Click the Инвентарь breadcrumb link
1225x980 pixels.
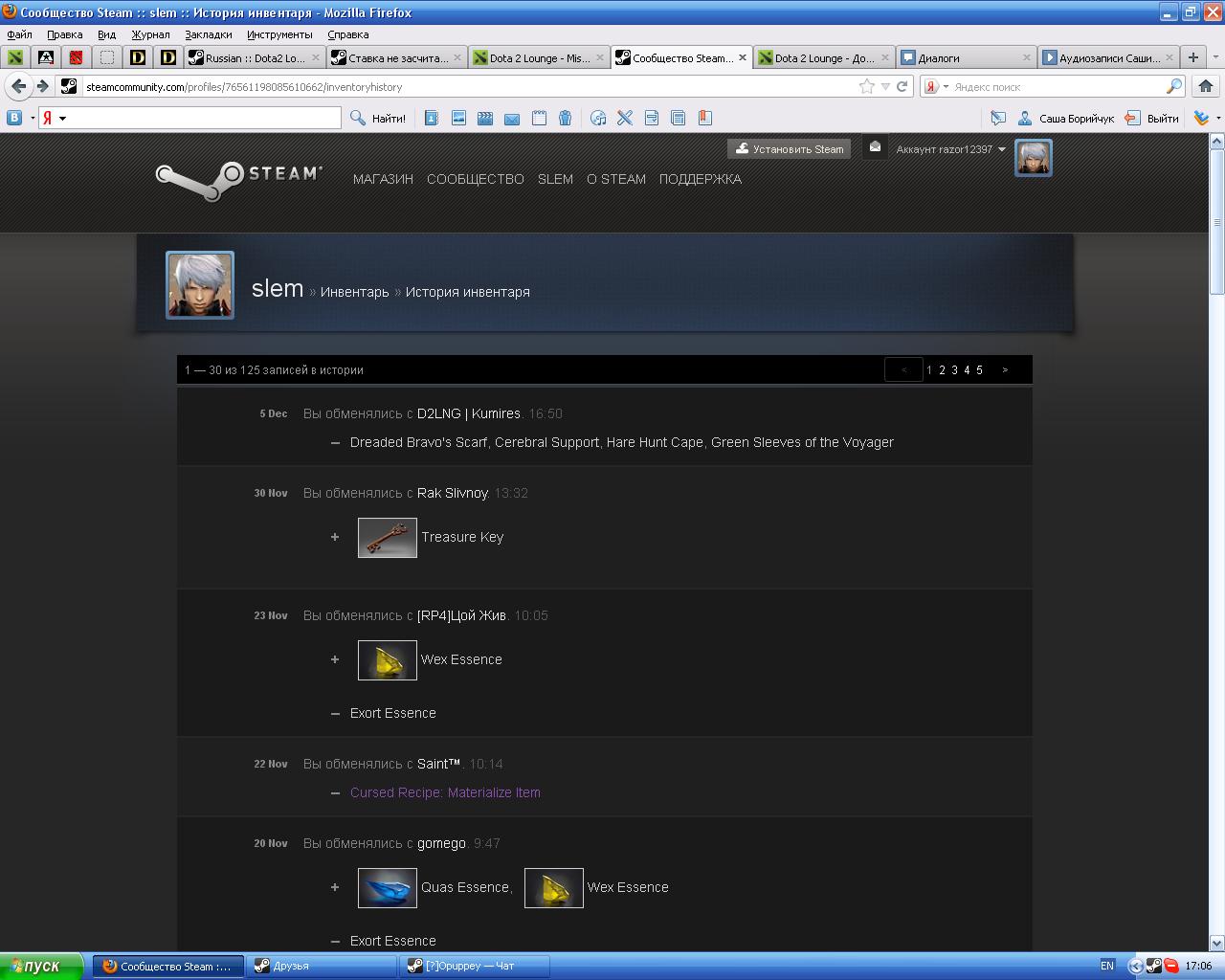point(355,292)
